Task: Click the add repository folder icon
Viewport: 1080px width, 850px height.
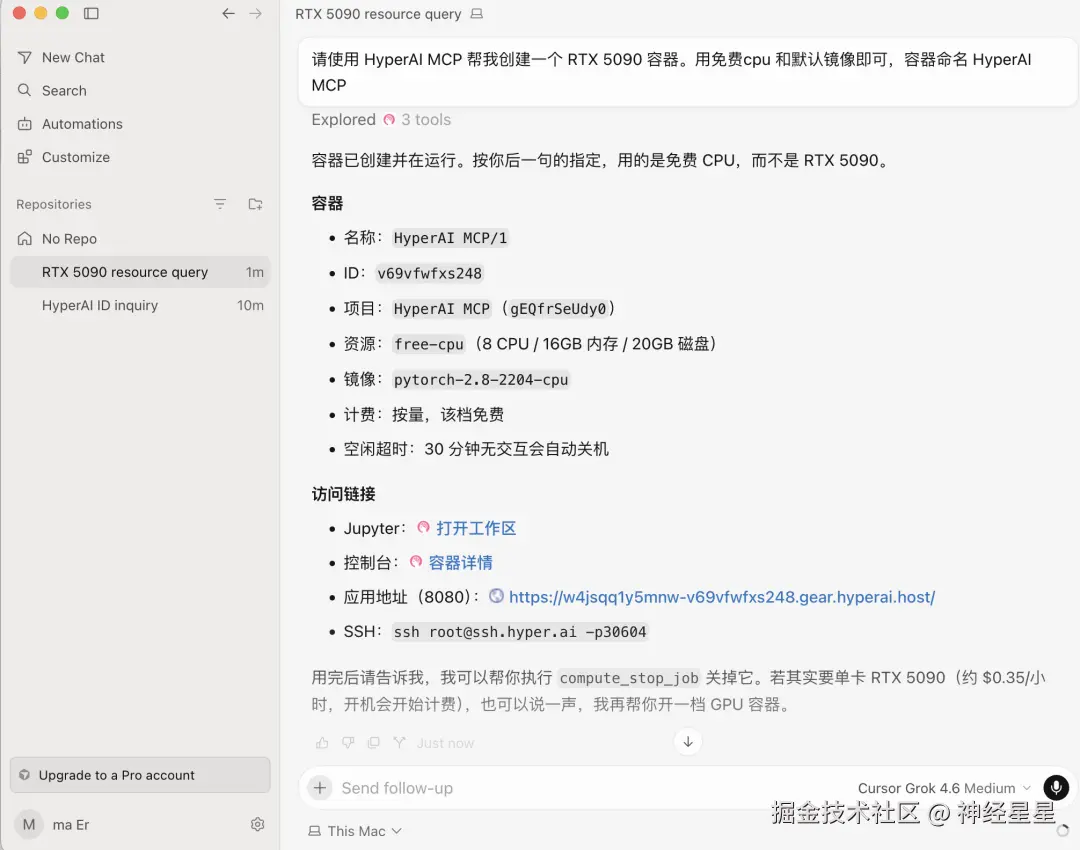Action: pyautogui.click(x=256, y=204)
